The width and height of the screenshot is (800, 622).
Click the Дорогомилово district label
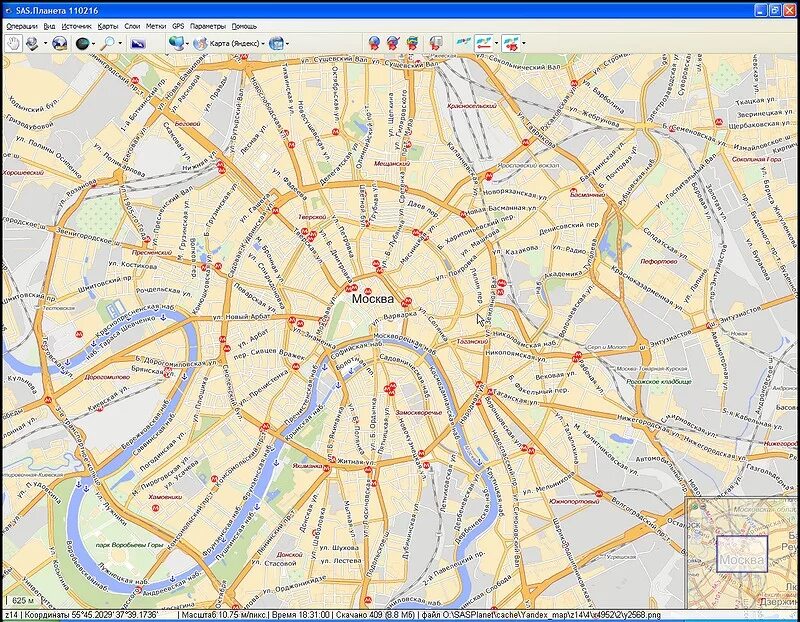coord(107,377)
